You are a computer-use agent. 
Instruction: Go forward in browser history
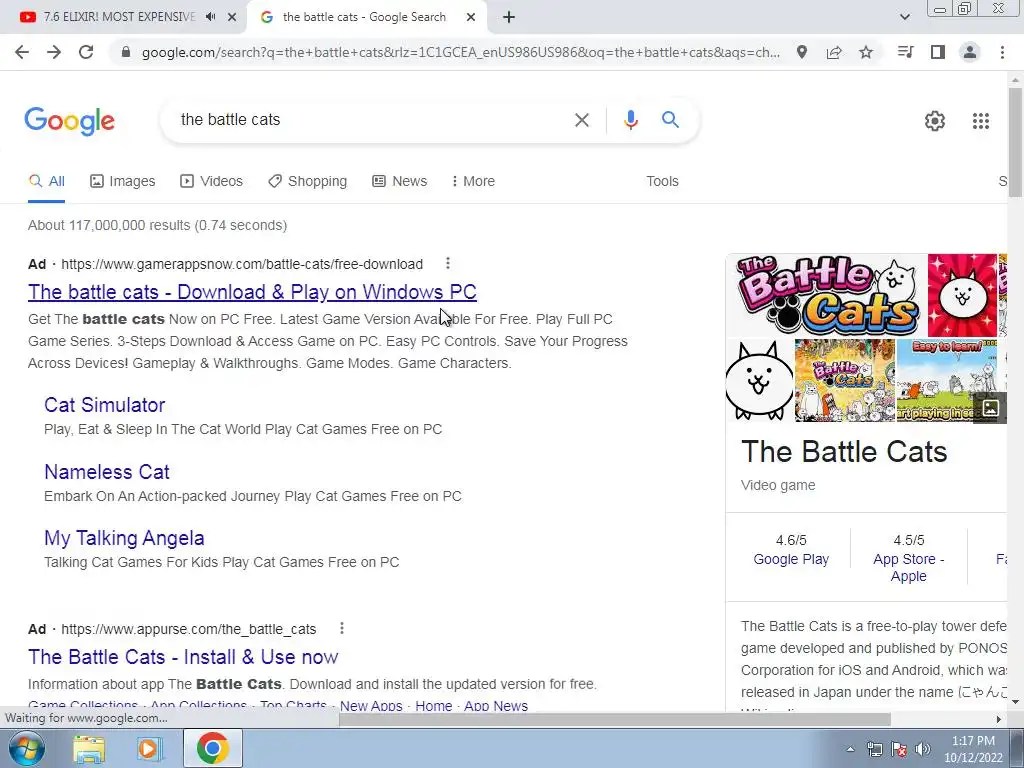tap(54, 52)
